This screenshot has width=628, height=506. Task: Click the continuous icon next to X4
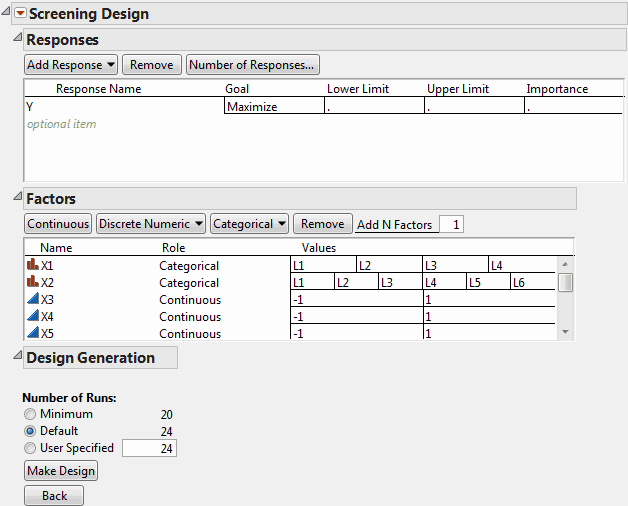click(x=31, y=317)
